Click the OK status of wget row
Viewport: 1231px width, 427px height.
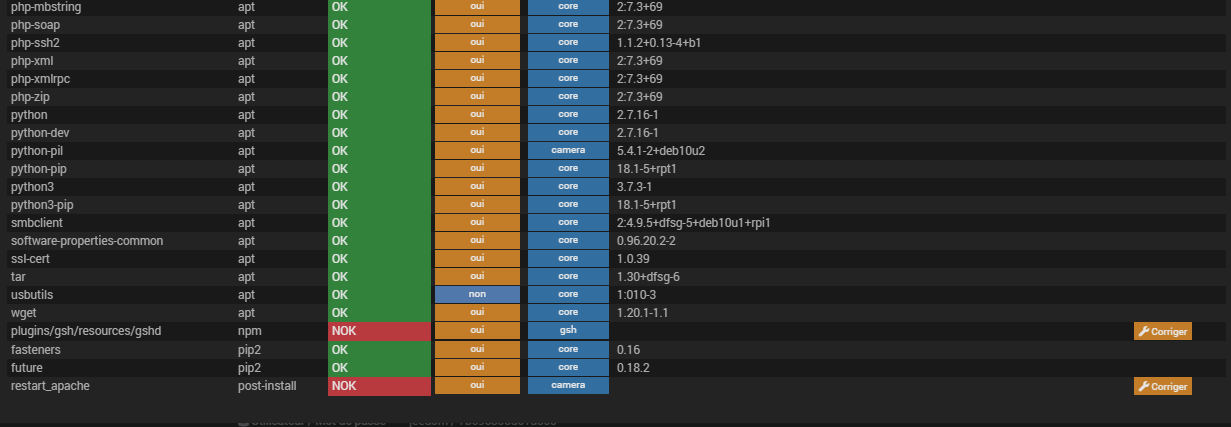coord(379,312)
